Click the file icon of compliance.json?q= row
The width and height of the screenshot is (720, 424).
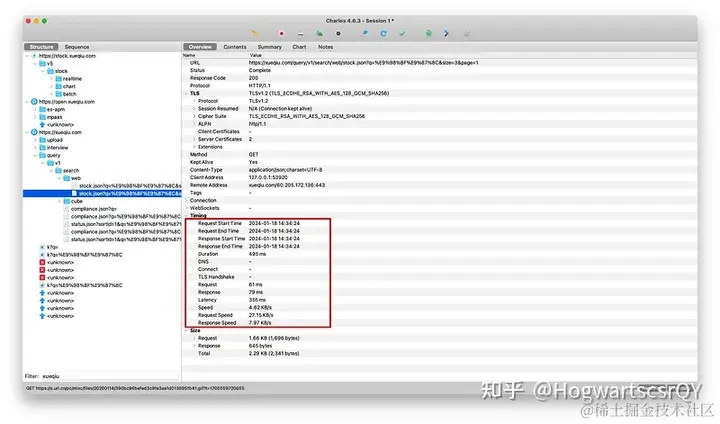[67, 209]
